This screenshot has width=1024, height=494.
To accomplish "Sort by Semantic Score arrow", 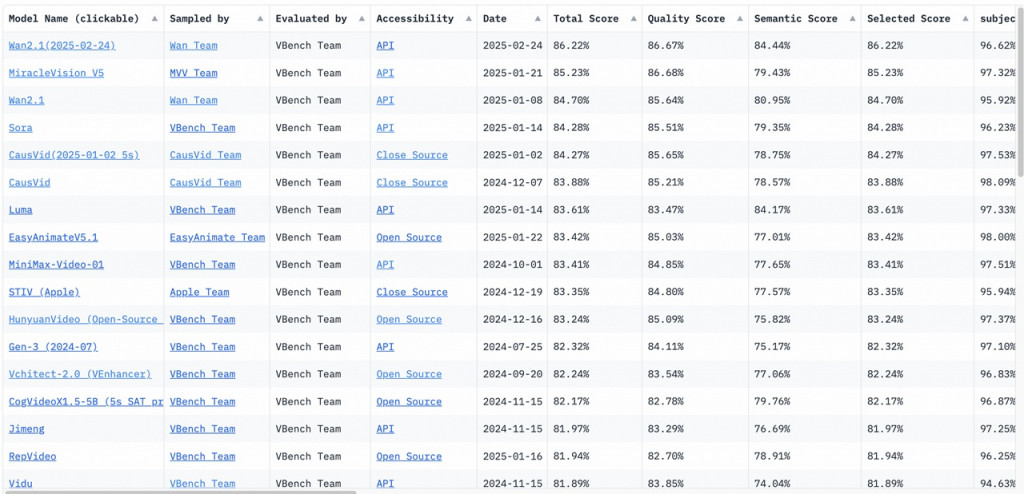I will 852,19.
